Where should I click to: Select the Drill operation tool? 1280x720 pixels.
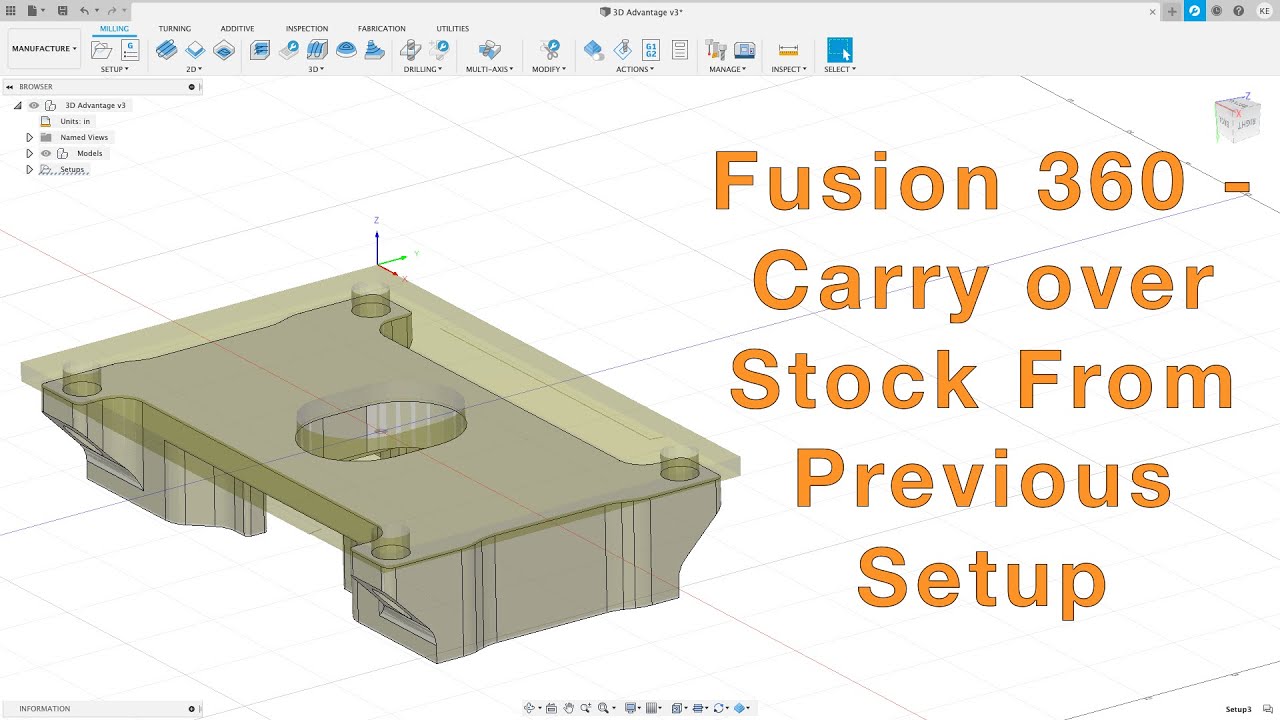tap(410, 49)
